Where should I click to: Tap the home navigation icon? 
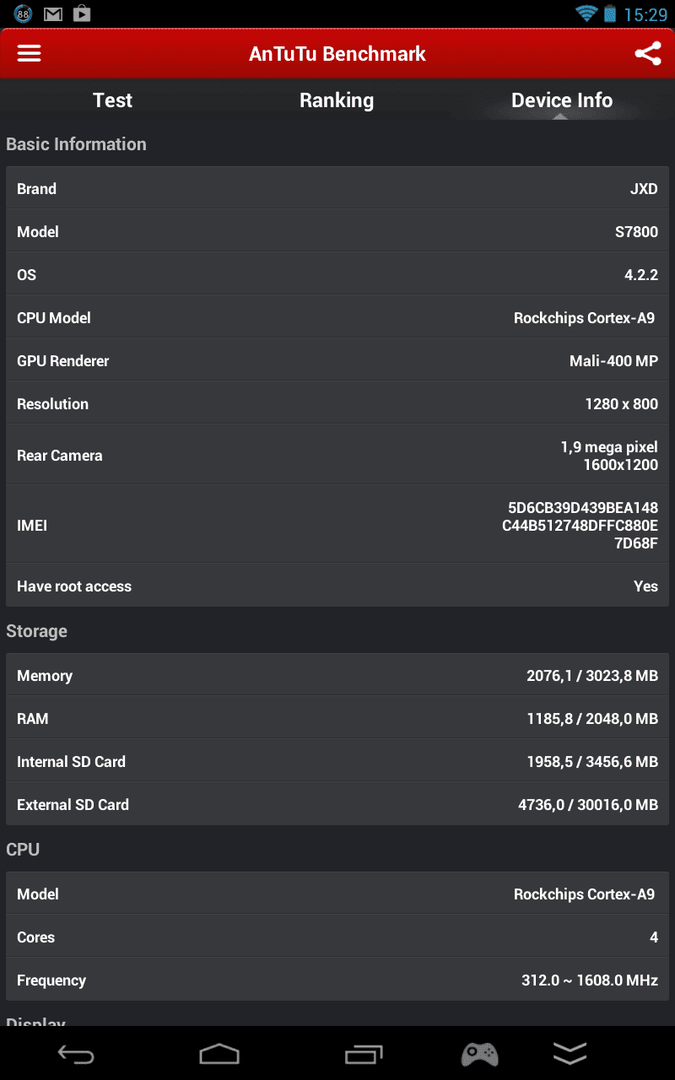[x=219, y=1054]
